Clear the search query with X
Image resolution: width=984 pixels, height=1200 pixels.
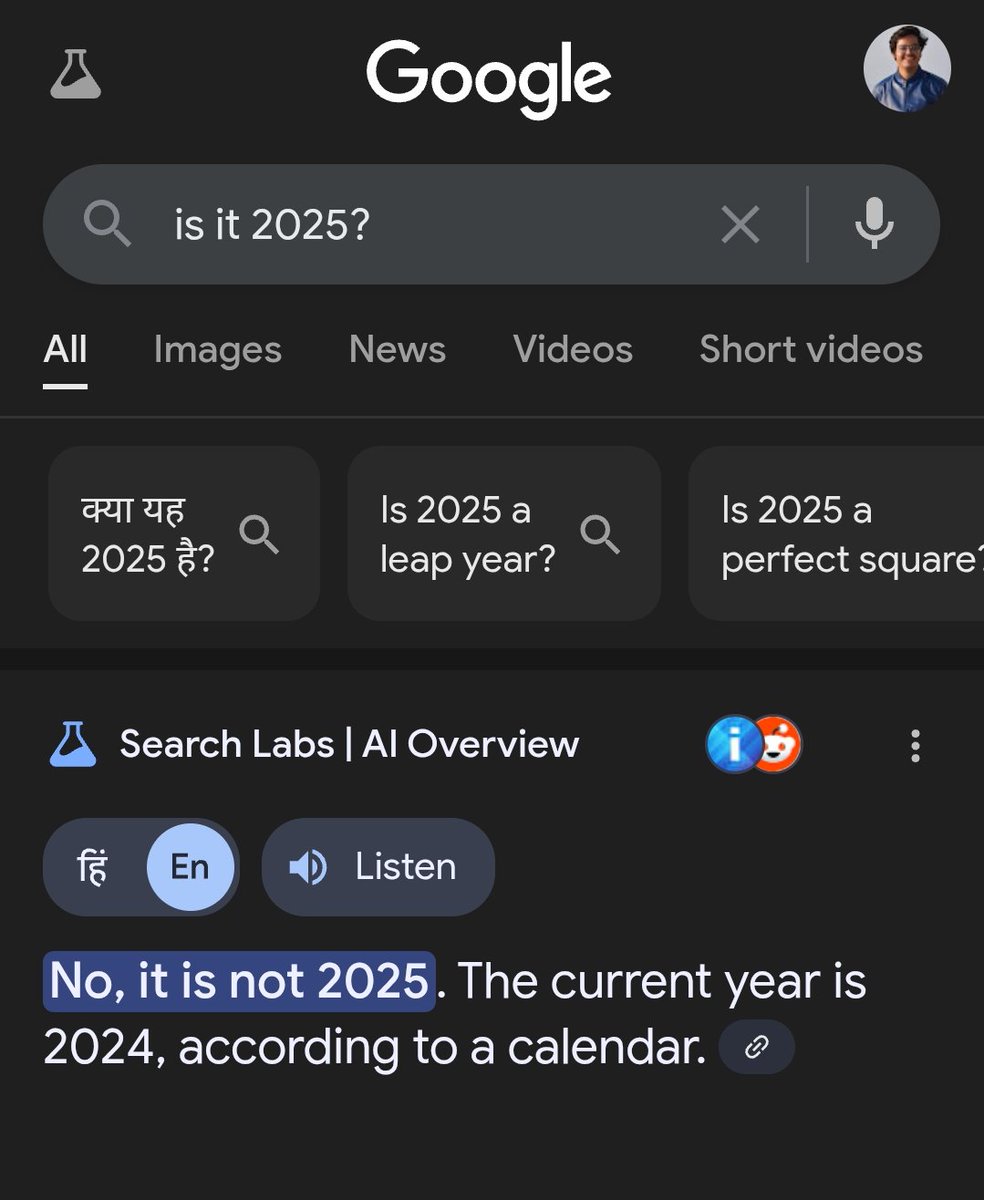(740, 224)
